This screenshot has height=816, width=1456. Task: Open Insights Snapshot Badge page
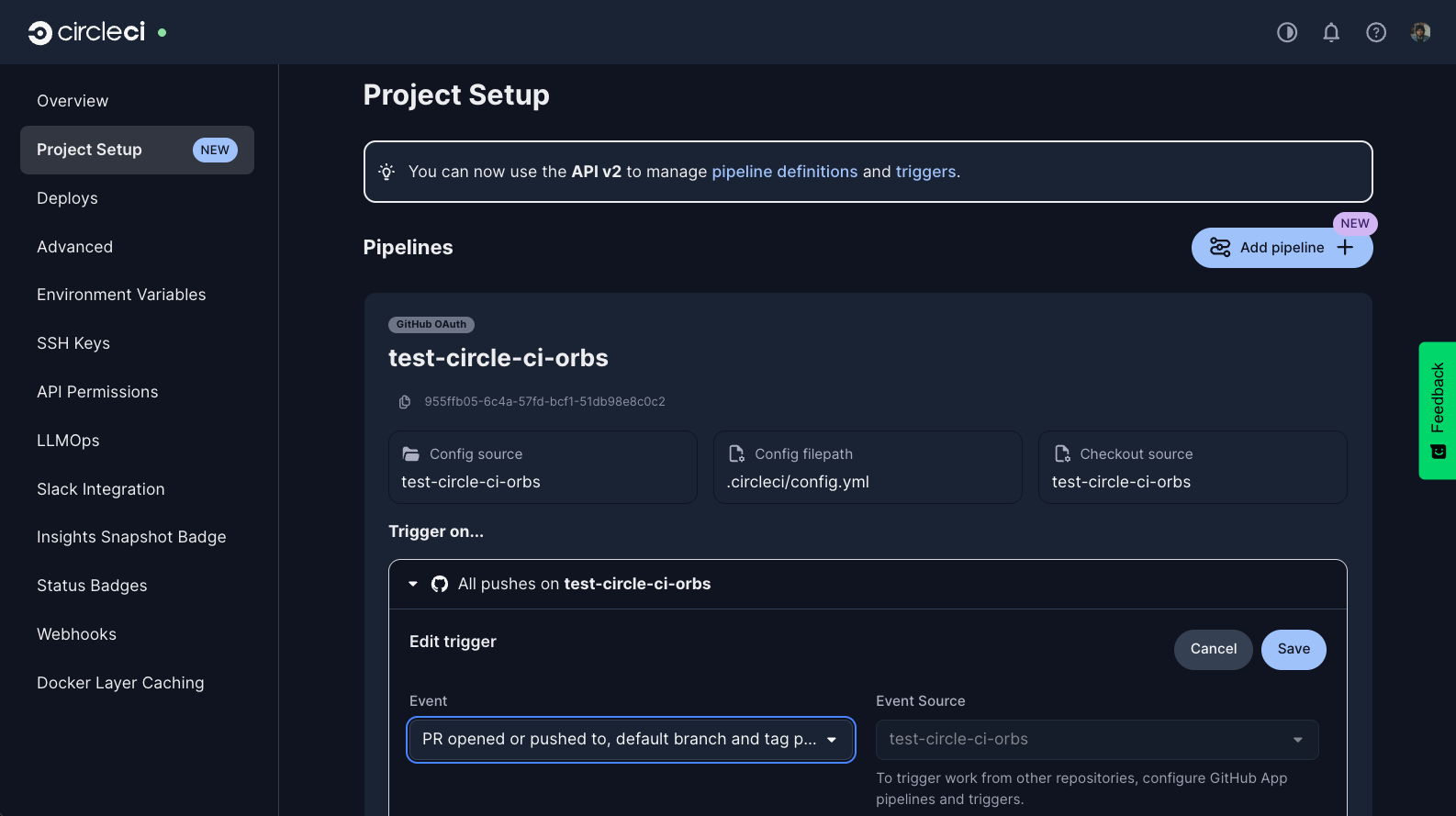tap(131, 537)
